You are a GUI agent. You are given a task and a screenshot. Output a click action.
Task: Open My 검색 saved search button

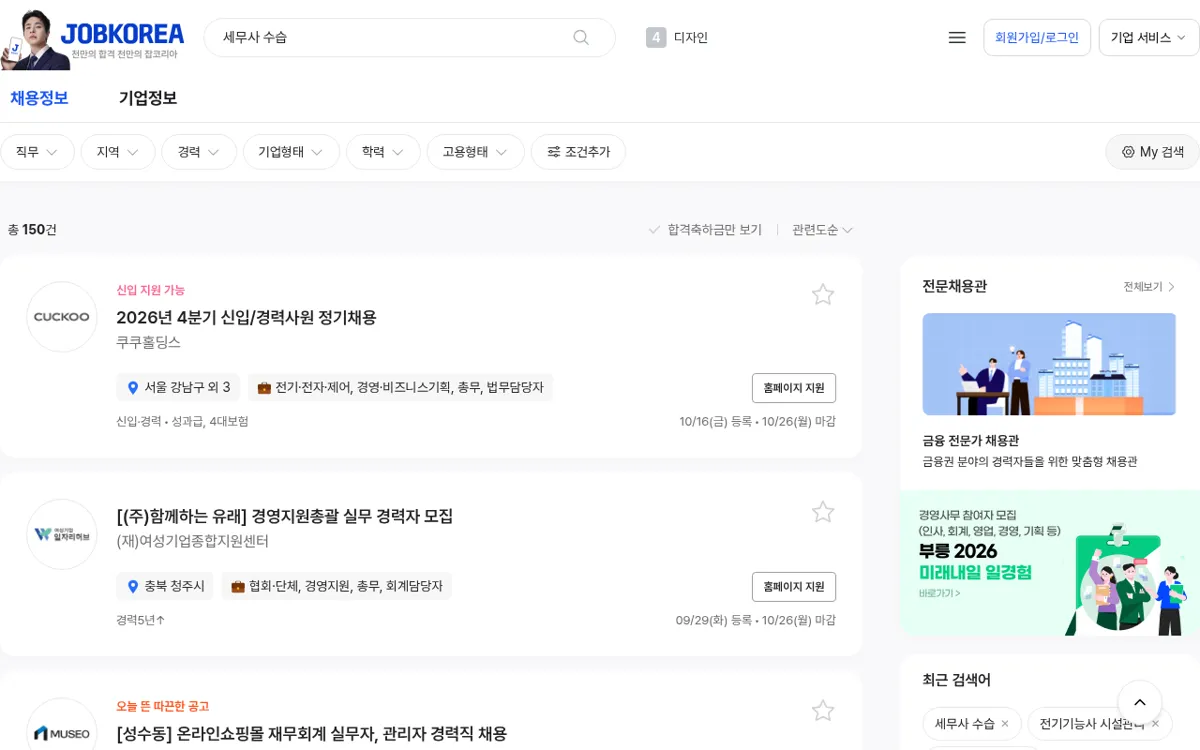1152,152
